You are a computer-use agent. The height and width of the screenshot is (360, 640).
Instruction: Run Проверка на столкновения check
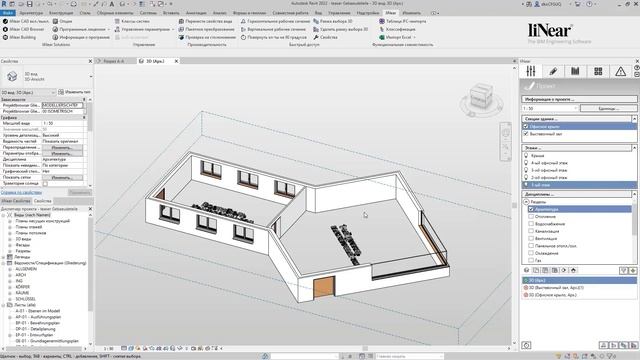(207, 37)
